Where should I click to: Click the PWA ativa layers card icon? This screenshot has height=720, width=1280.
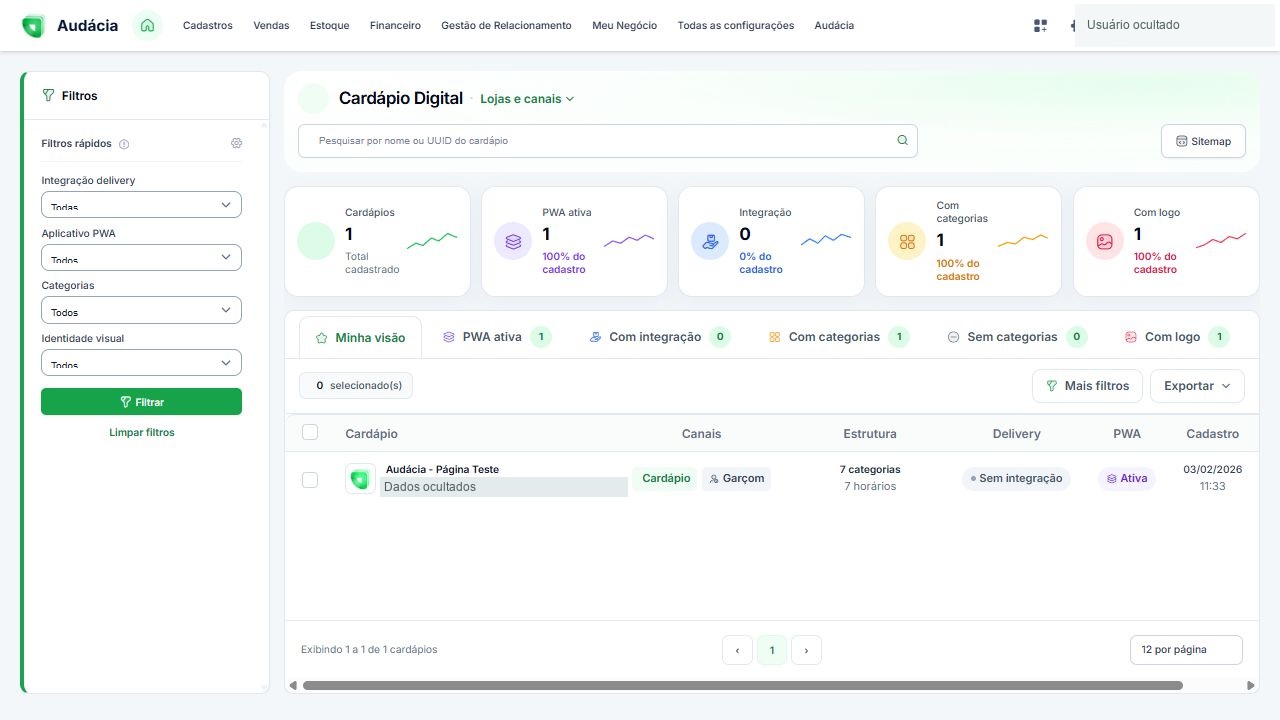pos(513,241)
